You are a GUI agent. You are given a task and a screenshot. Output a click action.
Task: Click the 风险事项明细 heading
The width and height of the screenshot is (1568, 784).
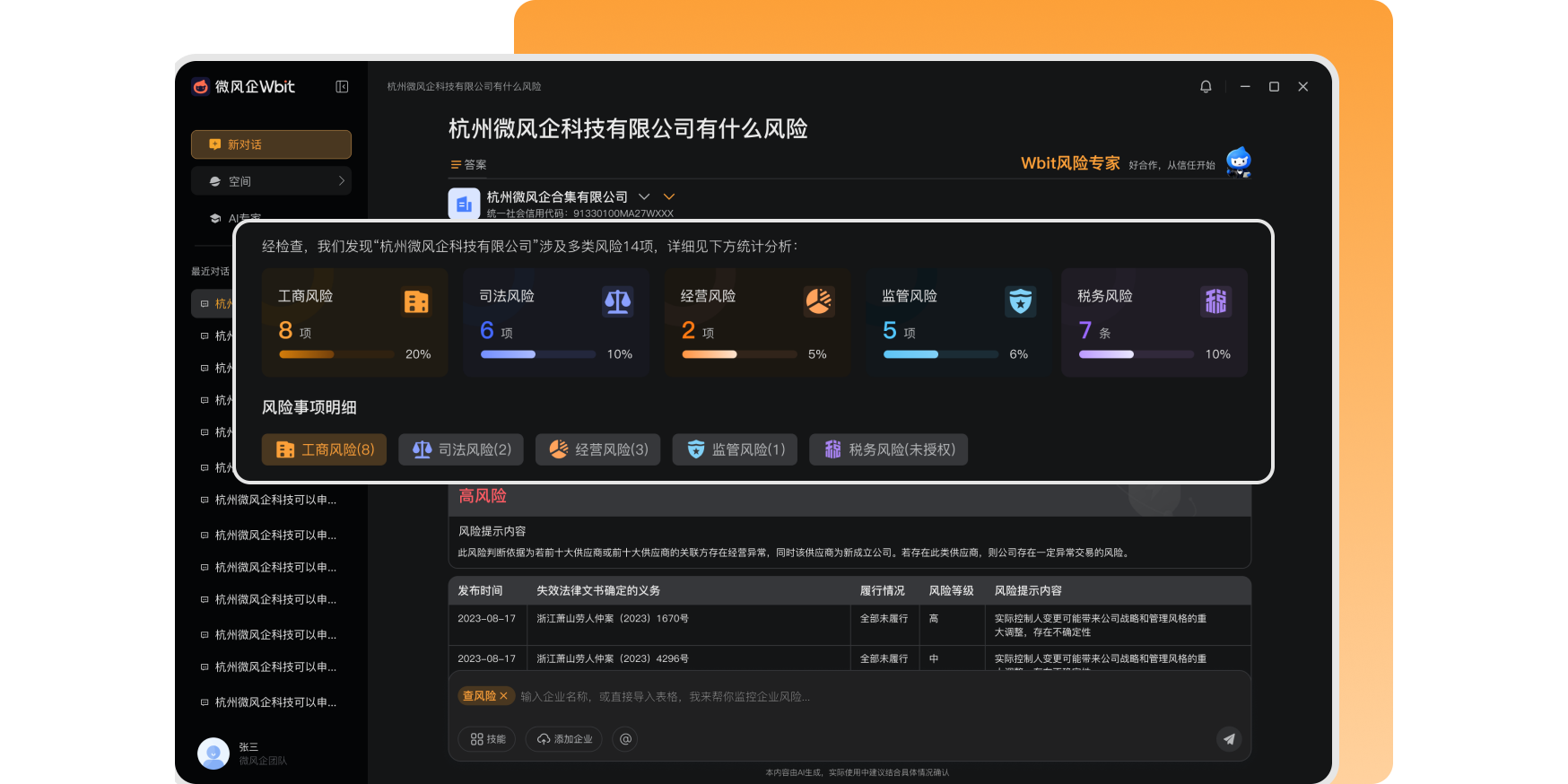309,407
